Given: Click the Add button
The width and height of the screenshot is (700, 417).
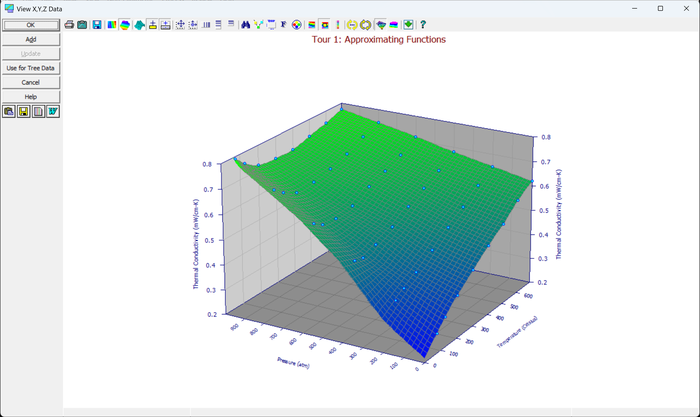Looking at the screenshot, I should point(31,39).
